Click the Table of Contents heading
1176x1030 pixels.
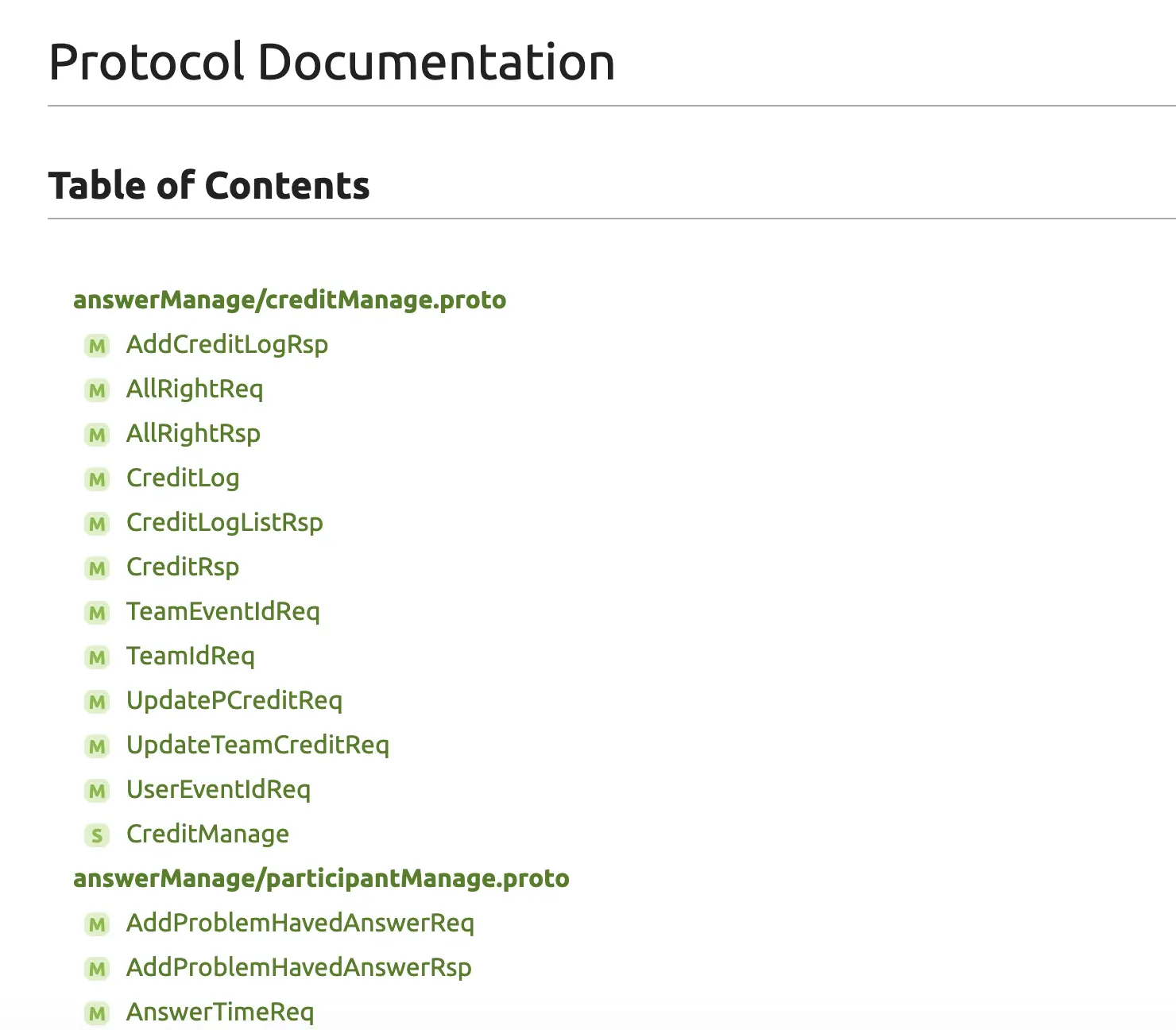209,185
